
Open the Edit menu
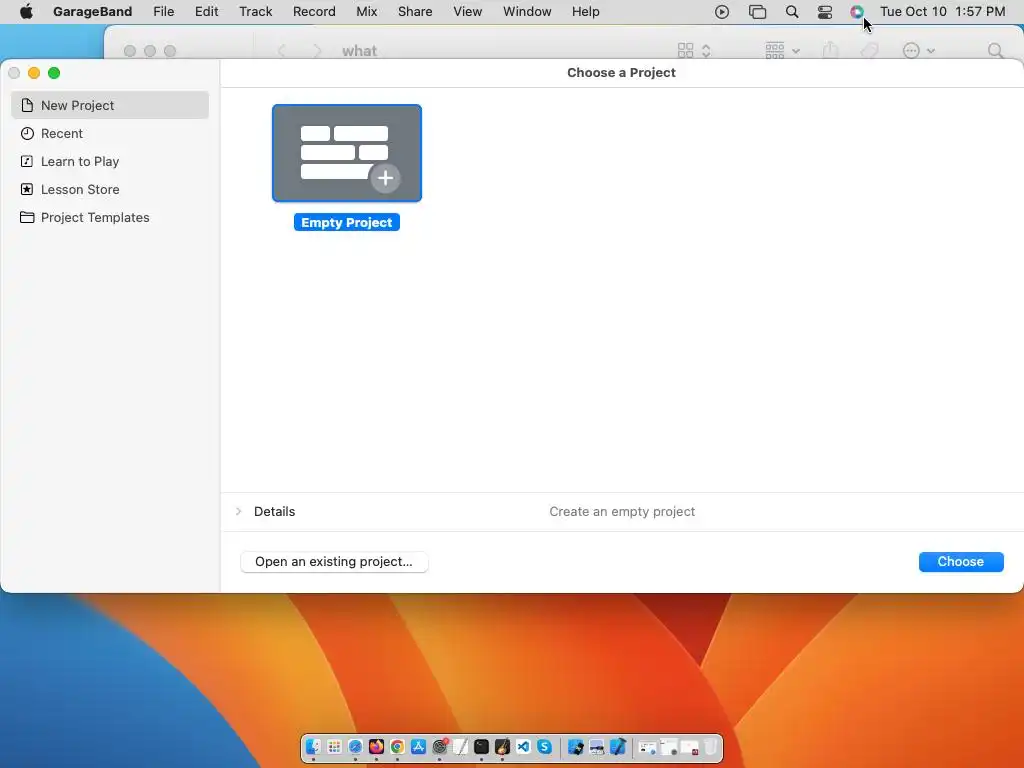pos(206,12)
